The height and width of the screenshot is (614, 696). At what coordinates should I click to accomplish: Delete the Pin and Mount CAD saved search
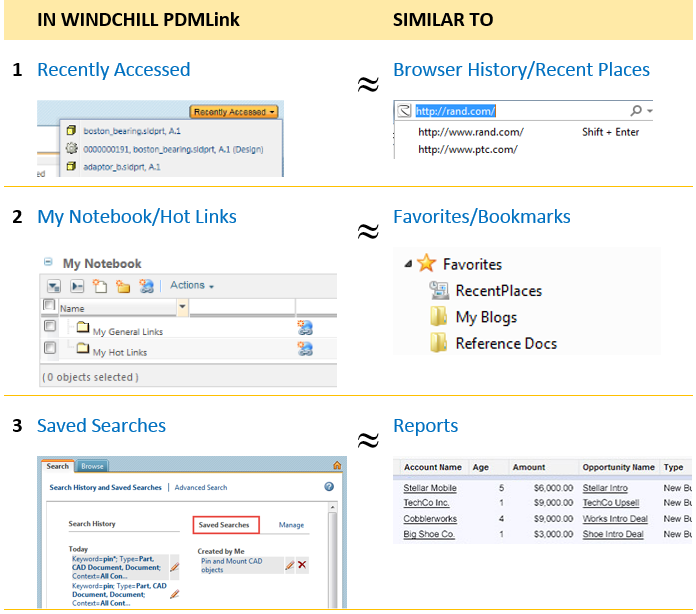click(x=302, y=565)
